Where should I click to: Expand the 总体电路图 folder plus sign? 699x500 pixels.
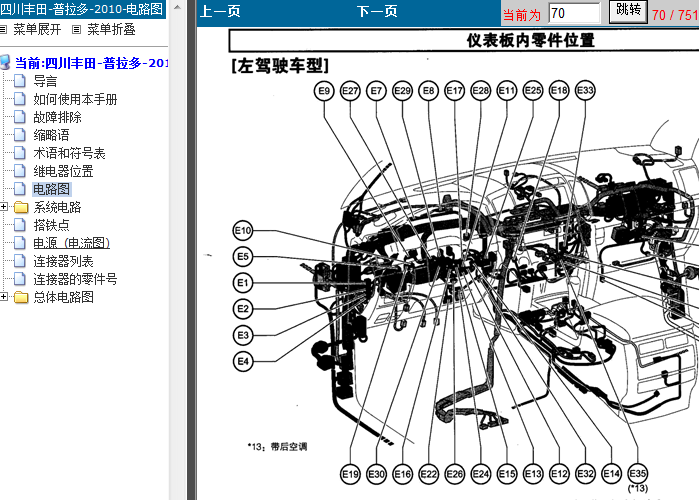(4, 297)
